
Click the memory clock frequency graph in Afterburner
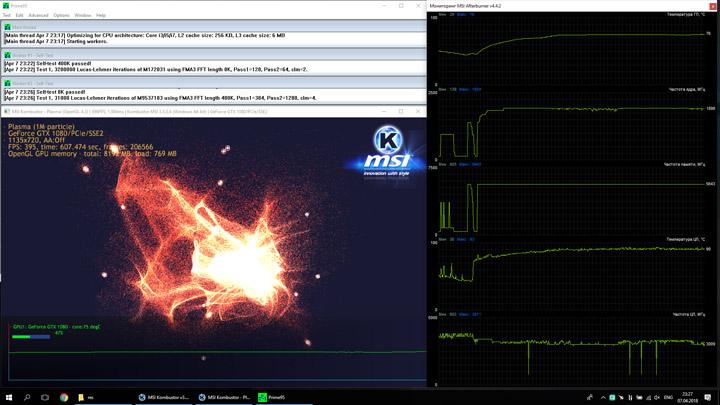point(572,201)
